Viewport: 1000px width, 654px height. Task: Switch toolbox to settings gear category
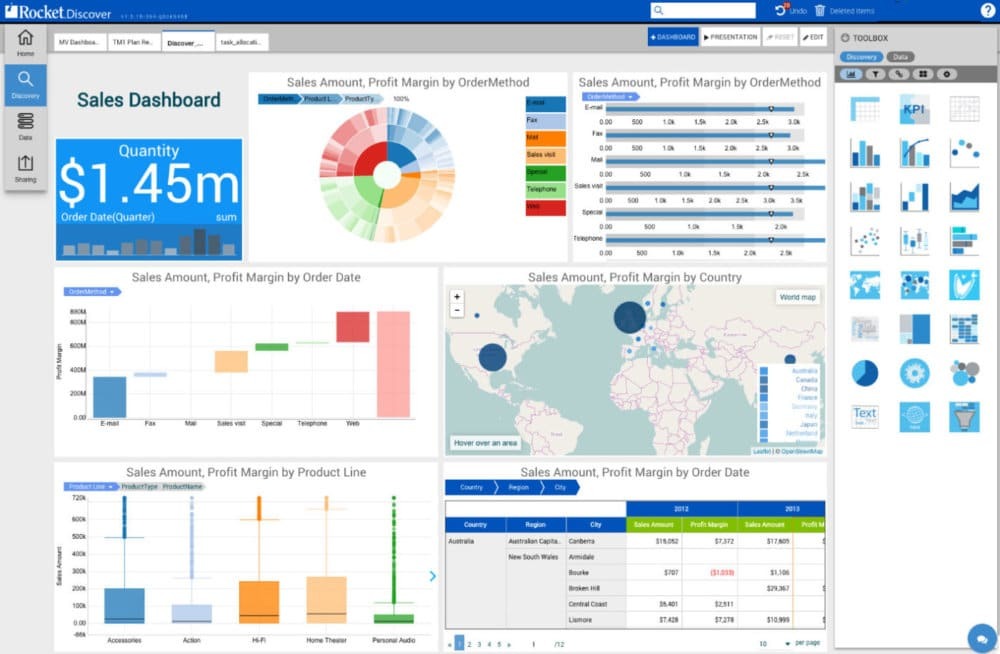click(946, 74)
